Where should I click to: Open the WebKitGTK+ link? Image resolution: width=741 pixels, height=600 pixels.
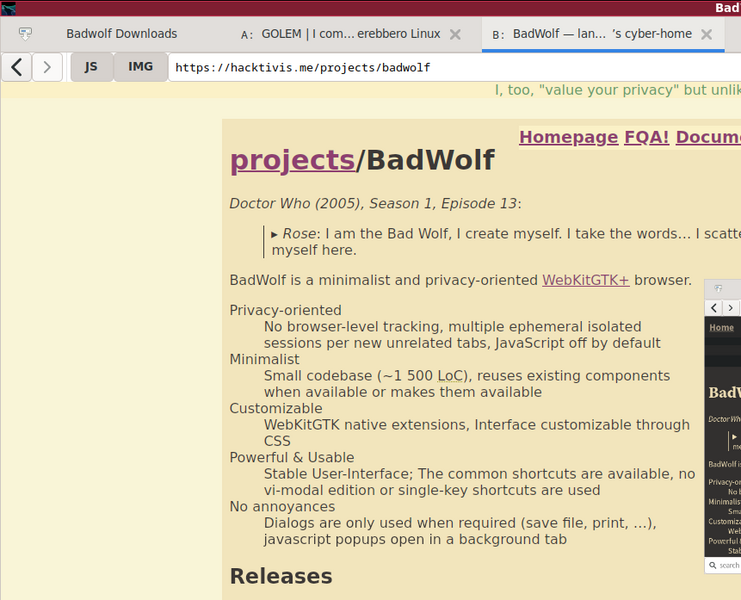pyautogui.click(x=586, y=280)
